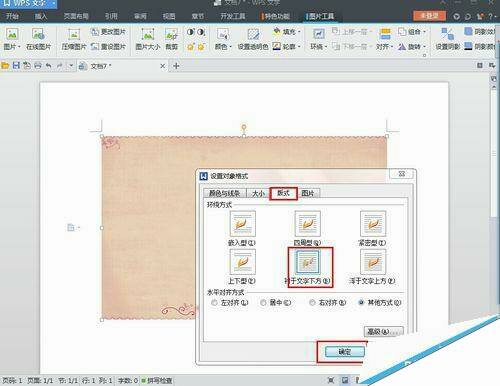Click the 压缩图片 compress picture icon

click(74, 34)
